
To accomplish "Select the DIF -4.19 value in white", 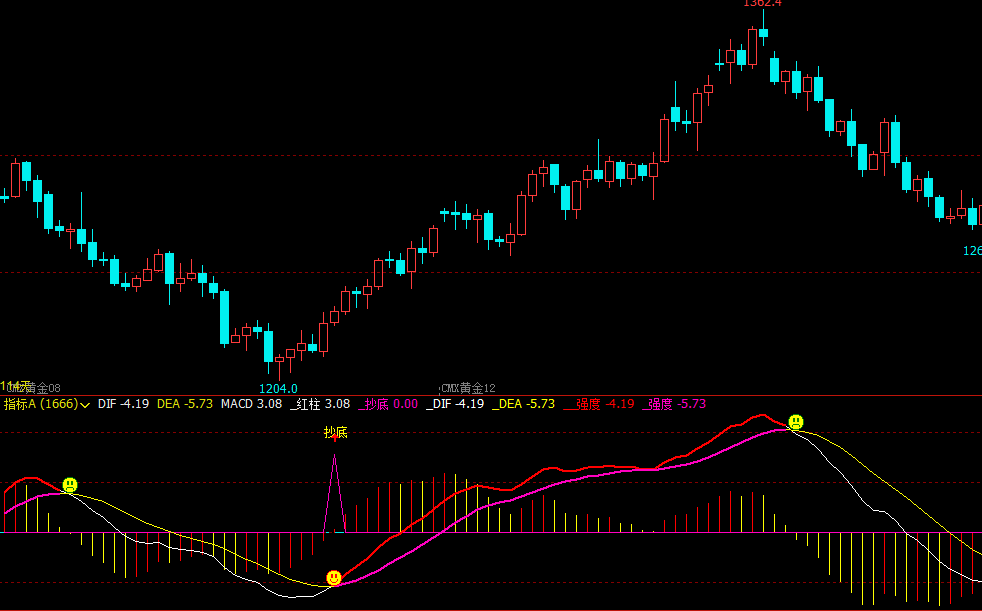I will coord(123,404).
